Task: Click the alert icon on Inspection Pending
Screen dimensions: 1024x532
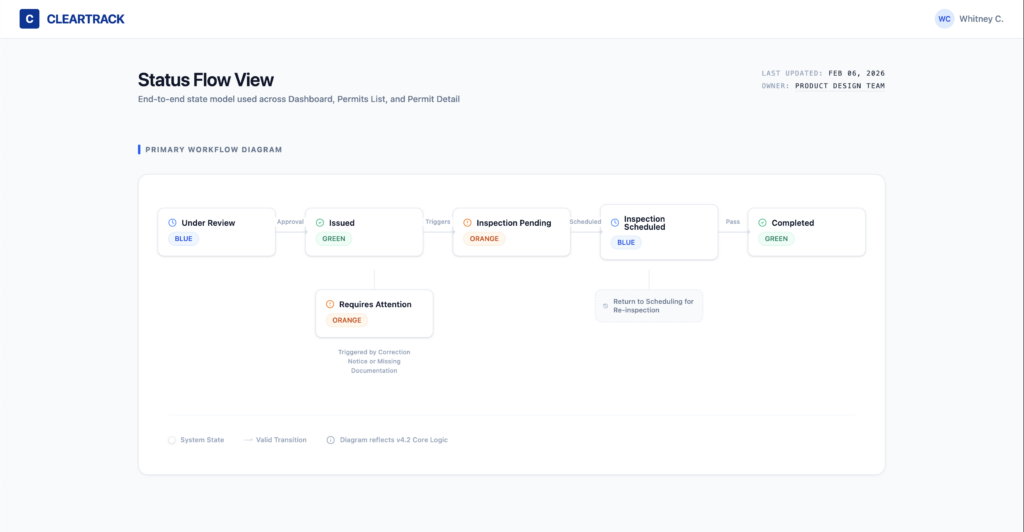Action: (467, 223)
